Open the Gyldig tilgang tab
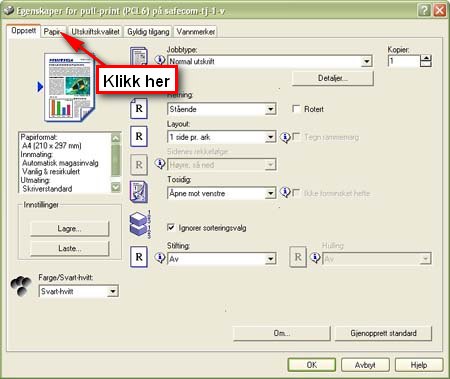The image size is (450, 379). pyautogui.click(x=148, y=32)
